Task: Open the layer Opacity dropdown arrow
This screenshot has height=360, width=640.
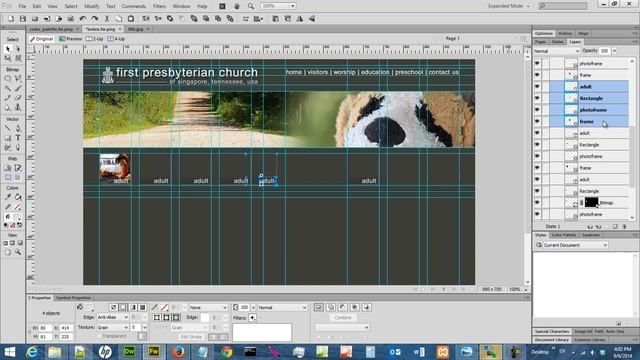Action: click(614, 51)
